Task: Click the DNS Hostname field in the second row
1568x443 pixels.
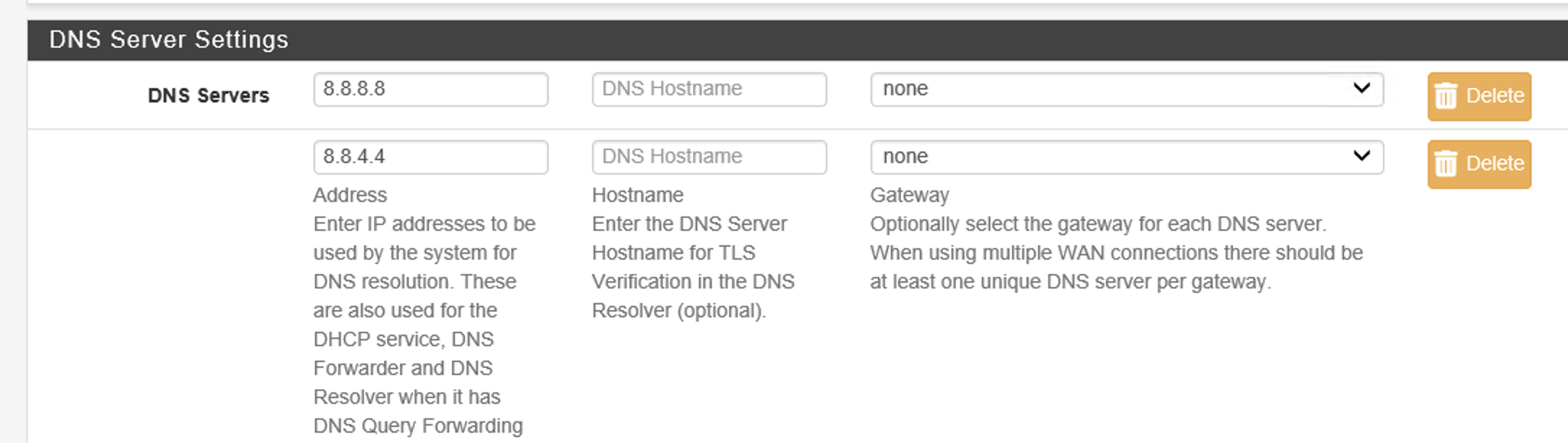Action: click(709, 157)
